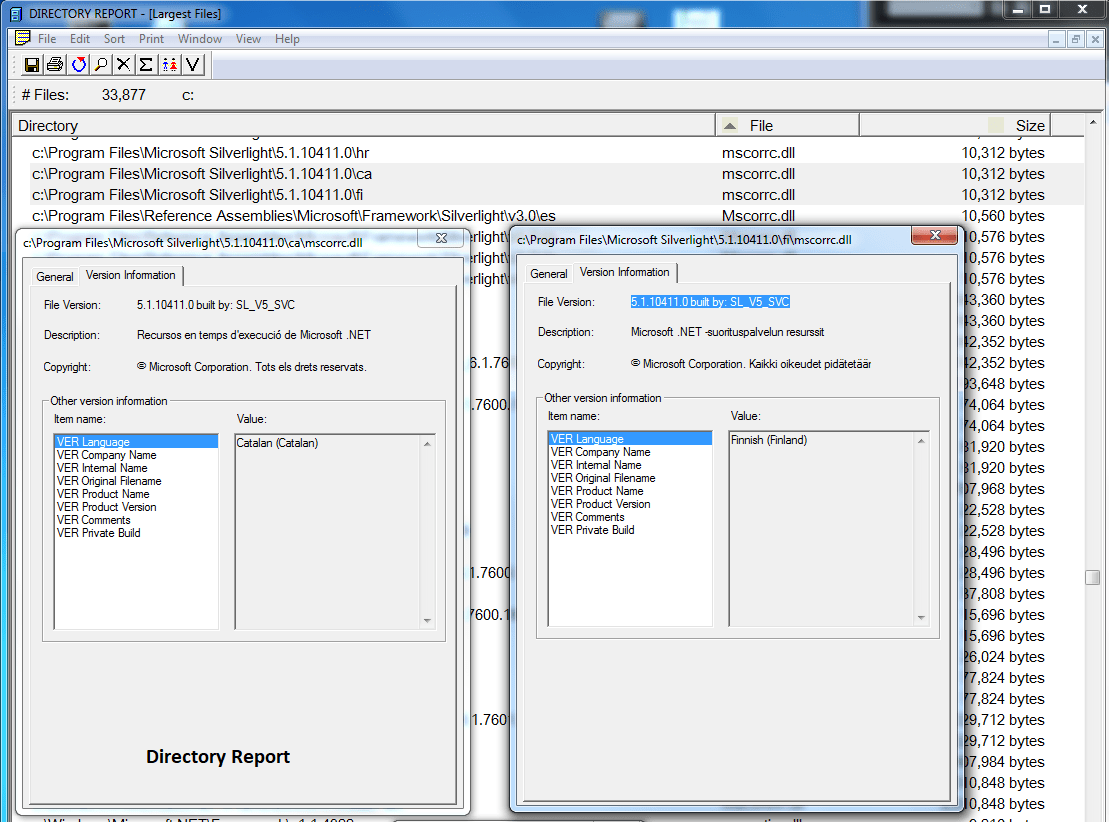Viewport: 1109px width, 822px height.
Task: Switch to General tab in the ca\mscorrc.dll dialog
Action: (54, 277)
